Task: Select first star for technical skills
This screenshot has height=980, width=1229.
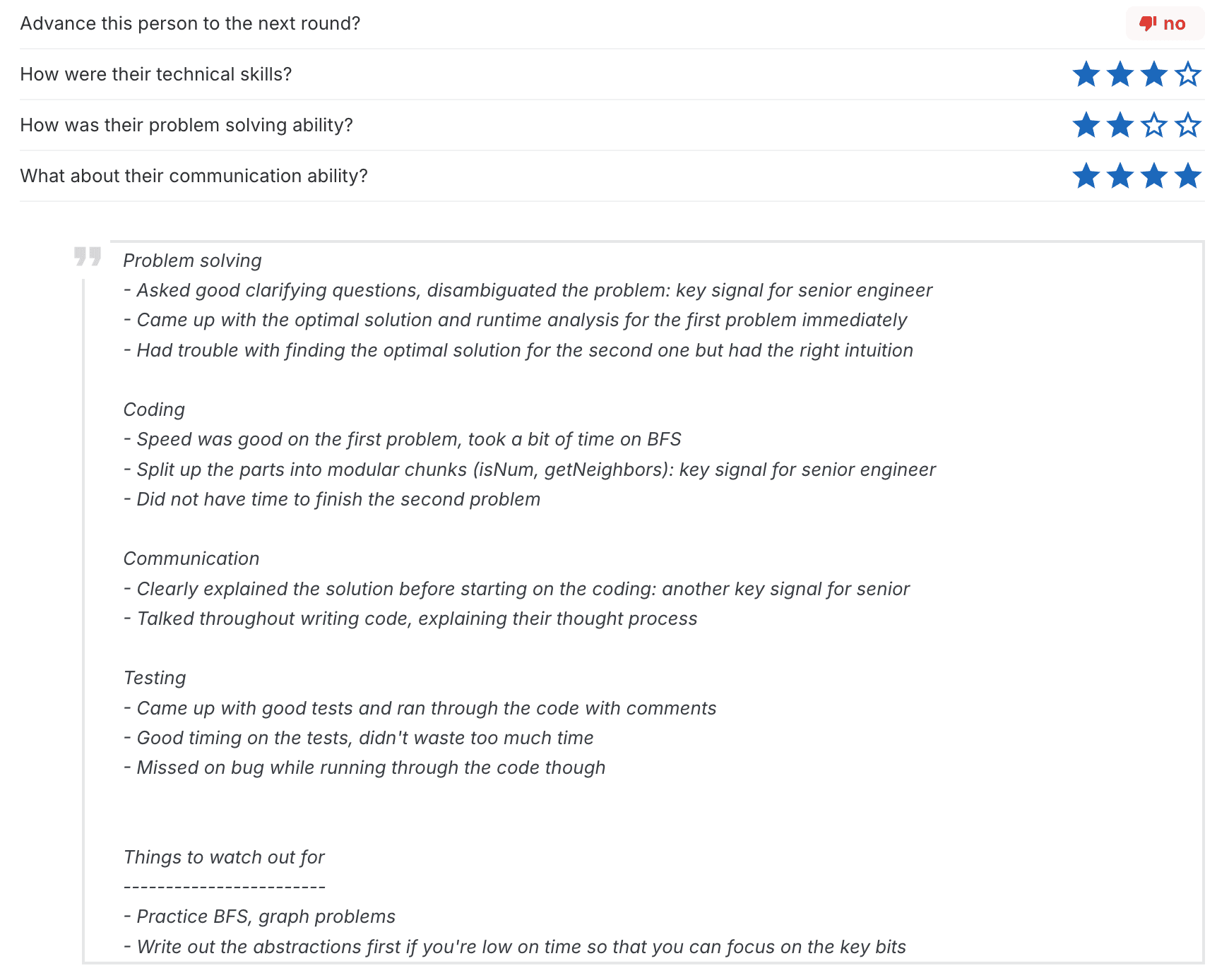Action: (1086, 74)
